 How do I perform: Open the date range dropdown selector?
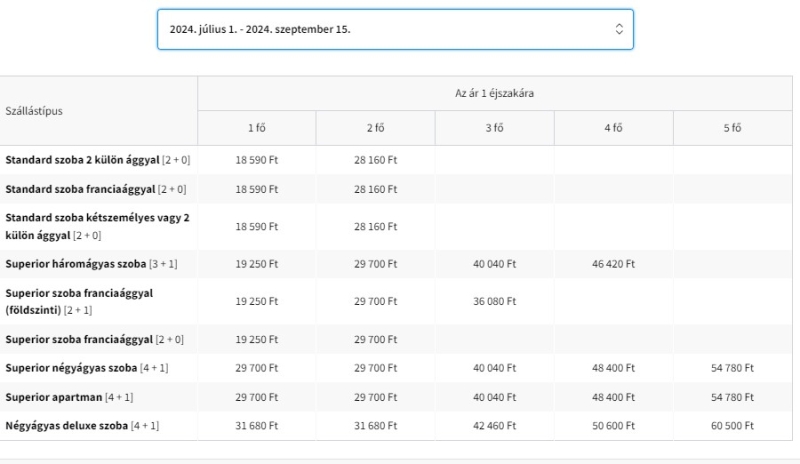pos(394,29)
